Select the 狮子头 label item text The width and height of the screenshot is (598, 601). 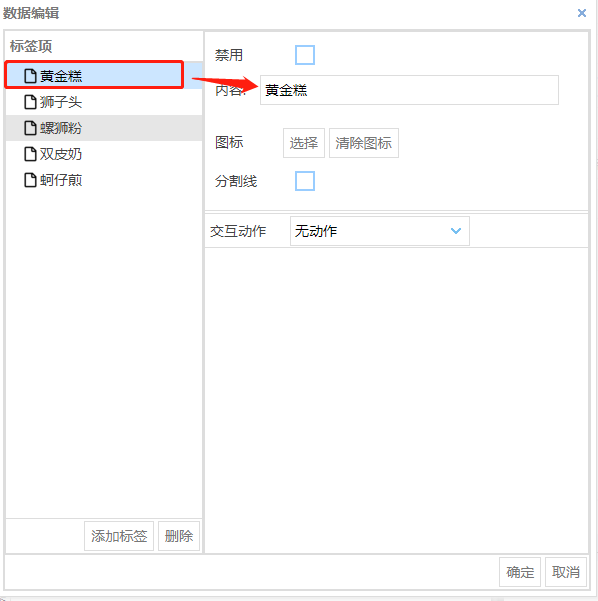click(x=61, y=102)
